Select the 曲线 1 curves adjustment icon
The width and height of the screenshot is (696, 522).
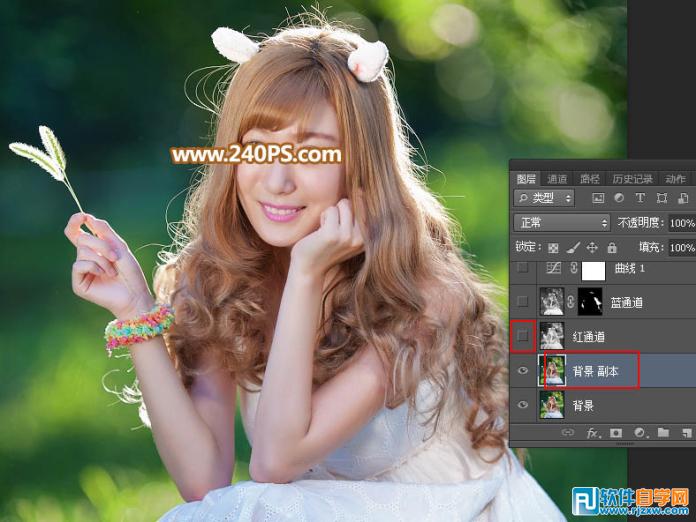553,268
